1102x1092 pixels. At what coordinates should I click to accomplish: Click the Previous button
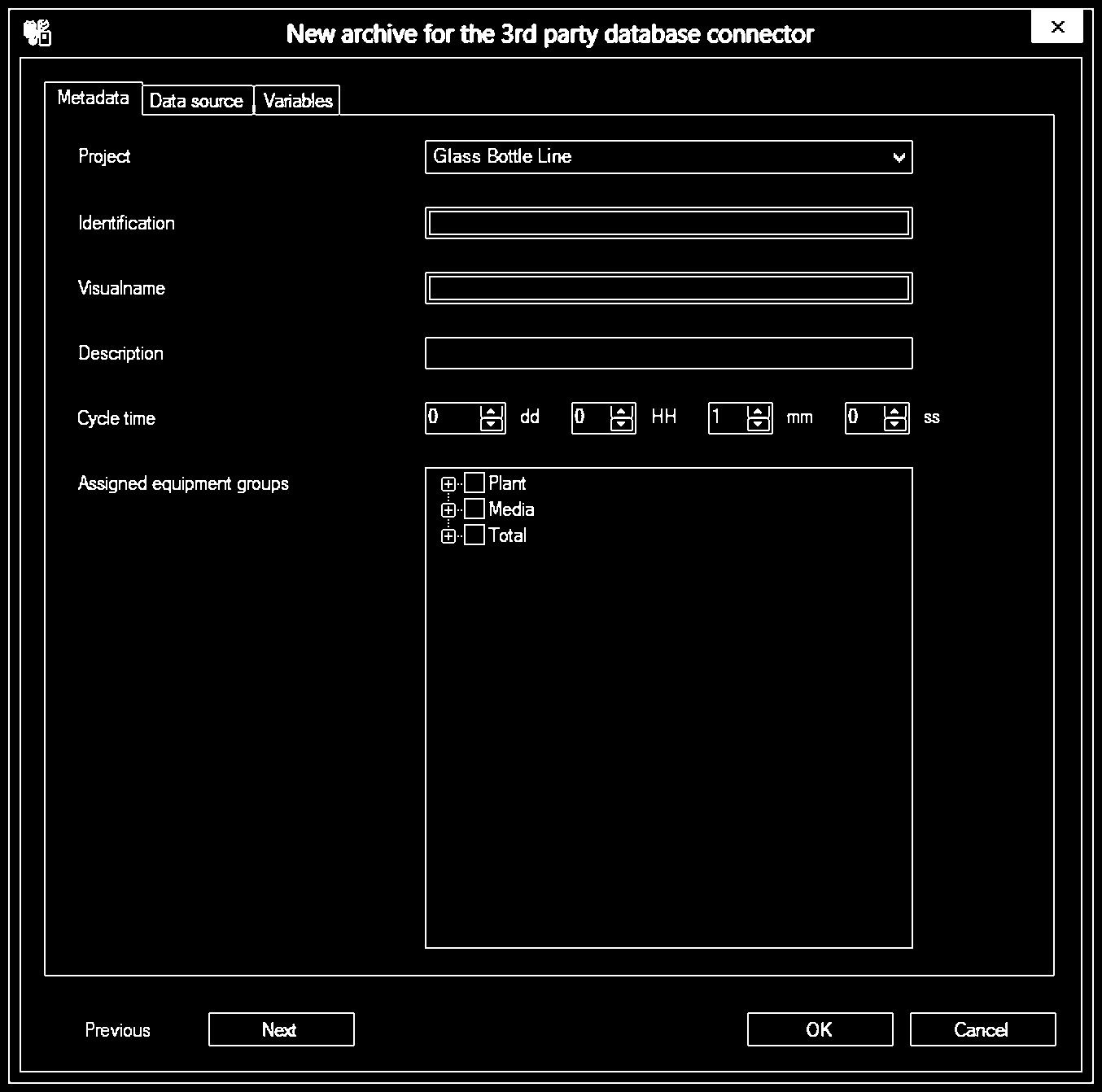(x=118, y=1030)
